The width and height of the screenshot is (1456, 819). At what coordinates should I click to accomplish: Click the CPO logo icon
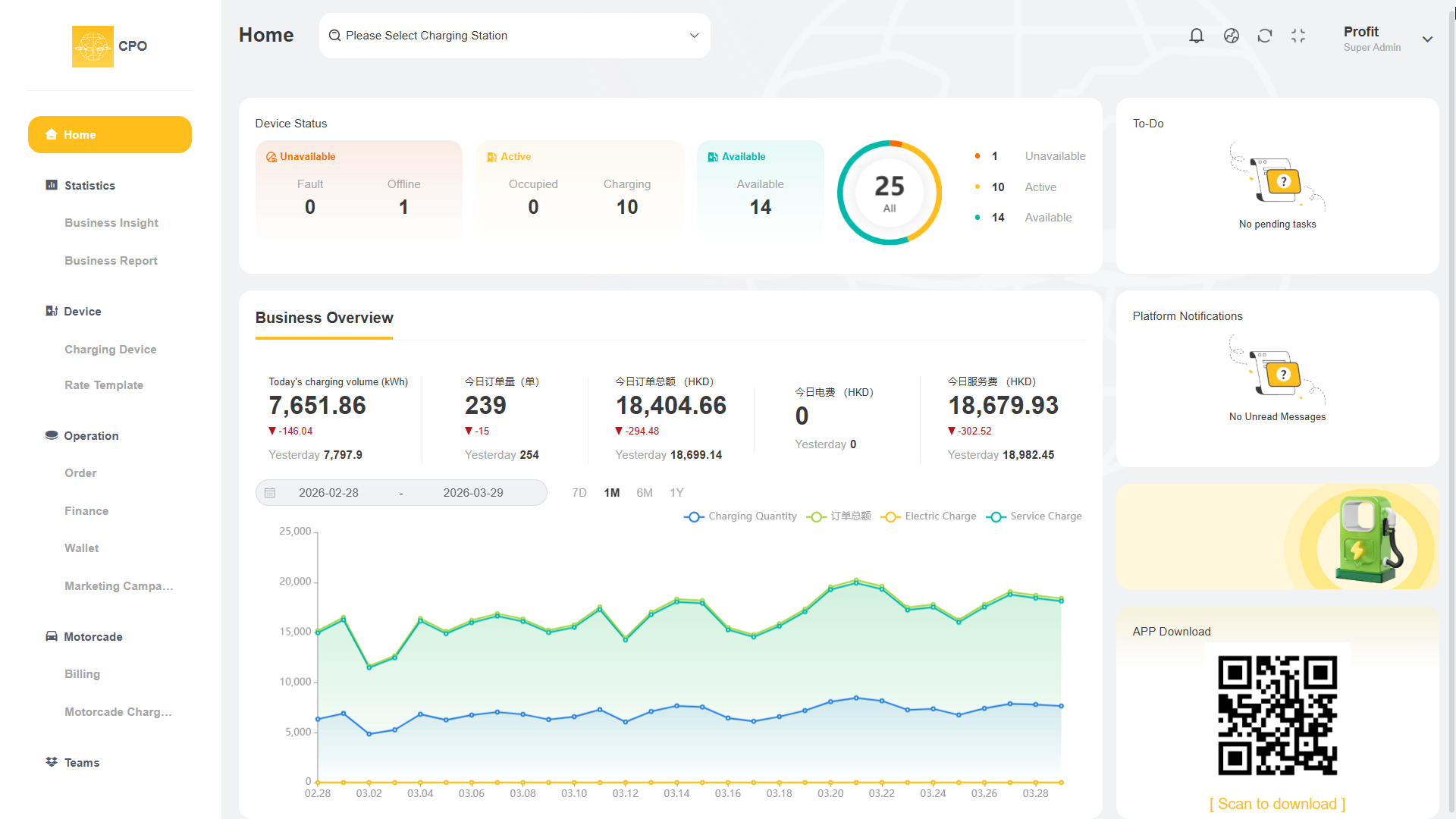(x=93, y=46)
